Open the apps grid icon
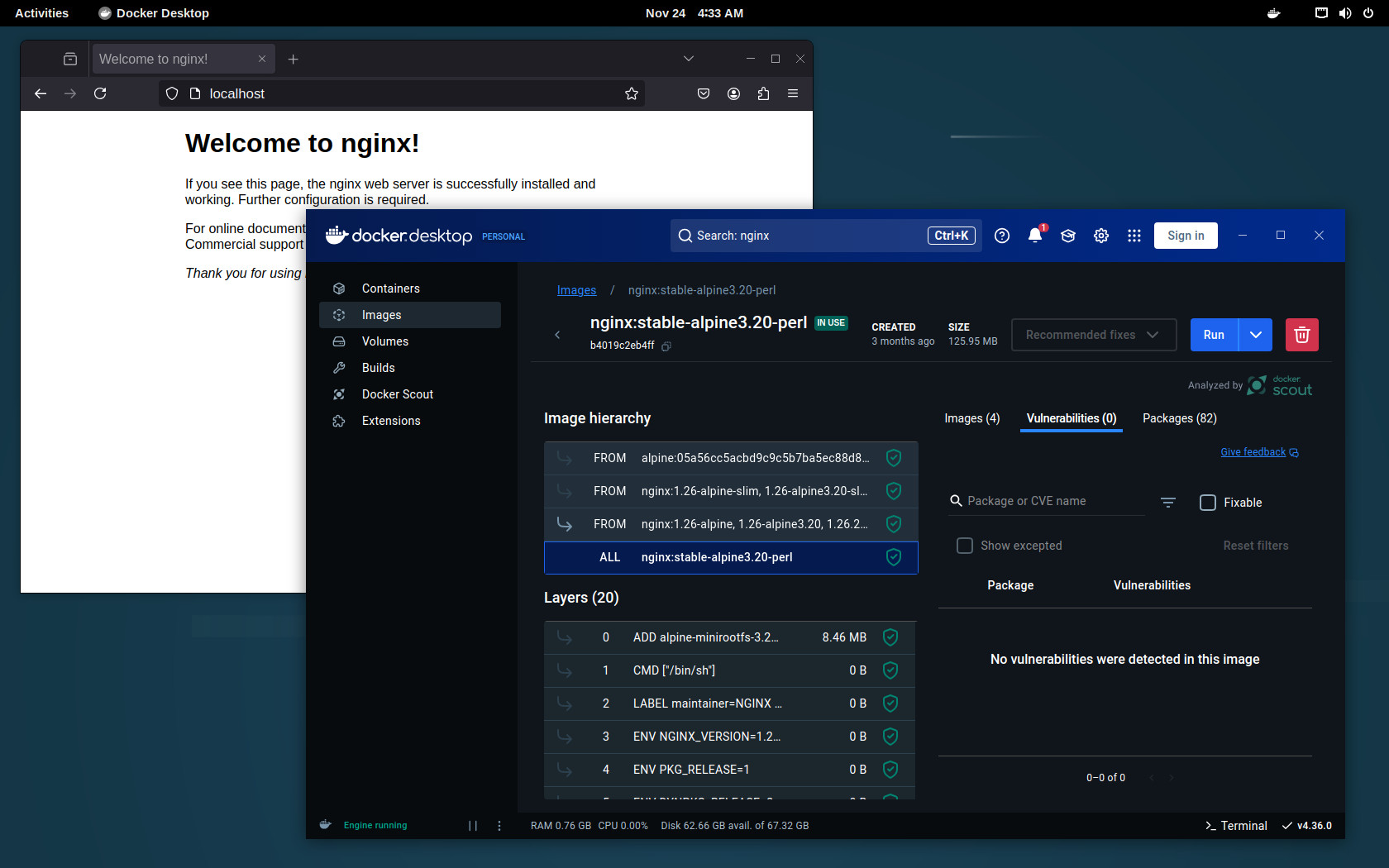 point(1134,236)
